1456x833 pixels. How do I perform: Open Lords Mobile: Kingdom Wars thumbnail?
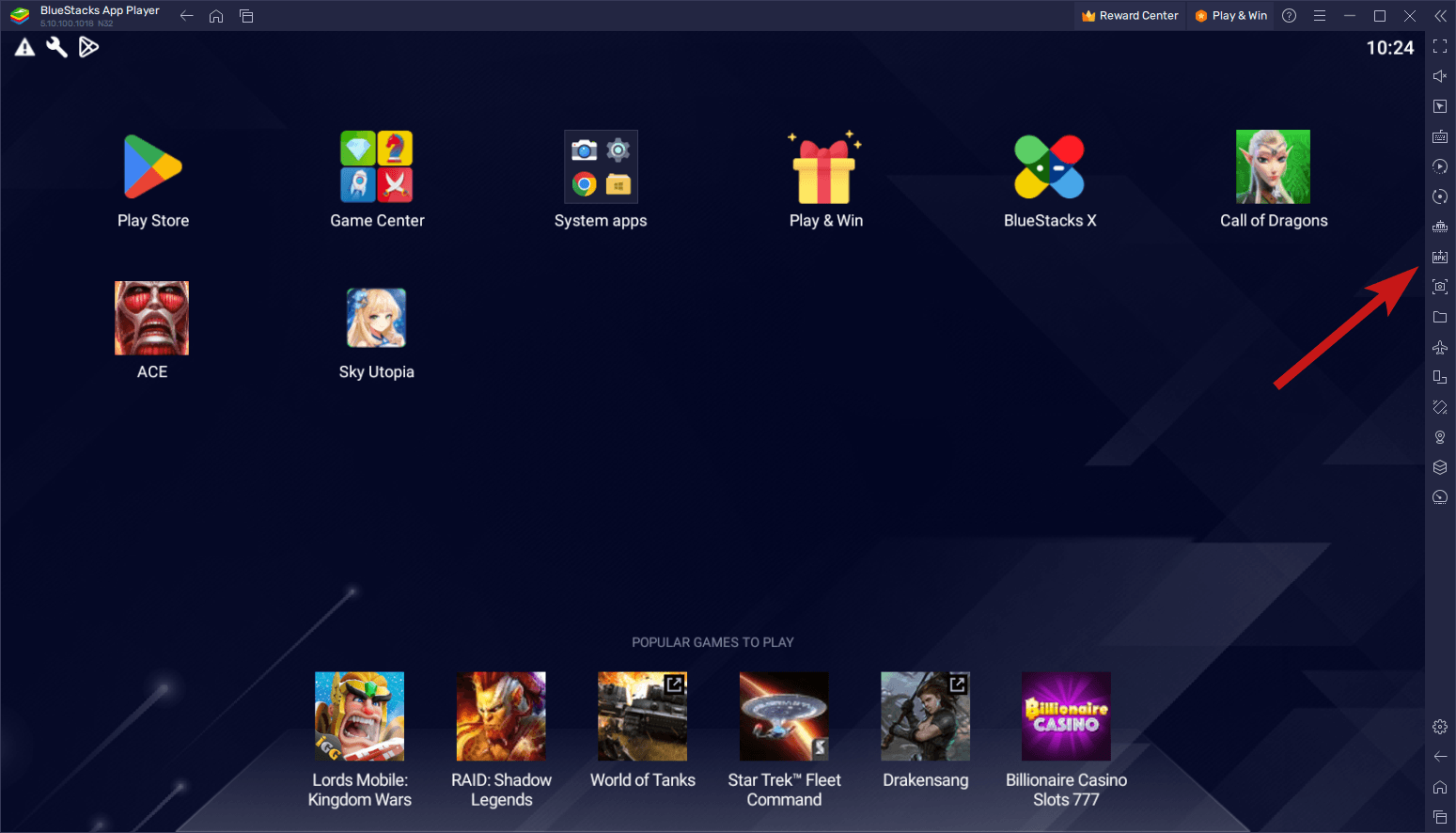pos(359,715)
